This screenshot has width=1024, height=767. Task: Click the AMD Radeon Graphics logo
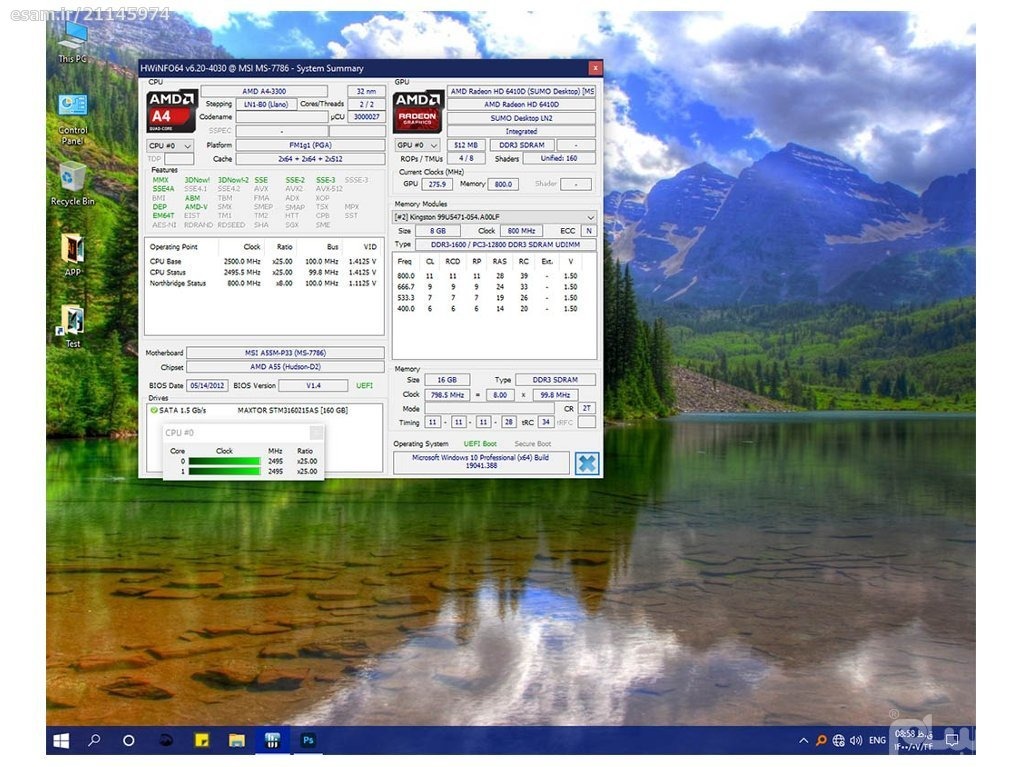point(417,110)
